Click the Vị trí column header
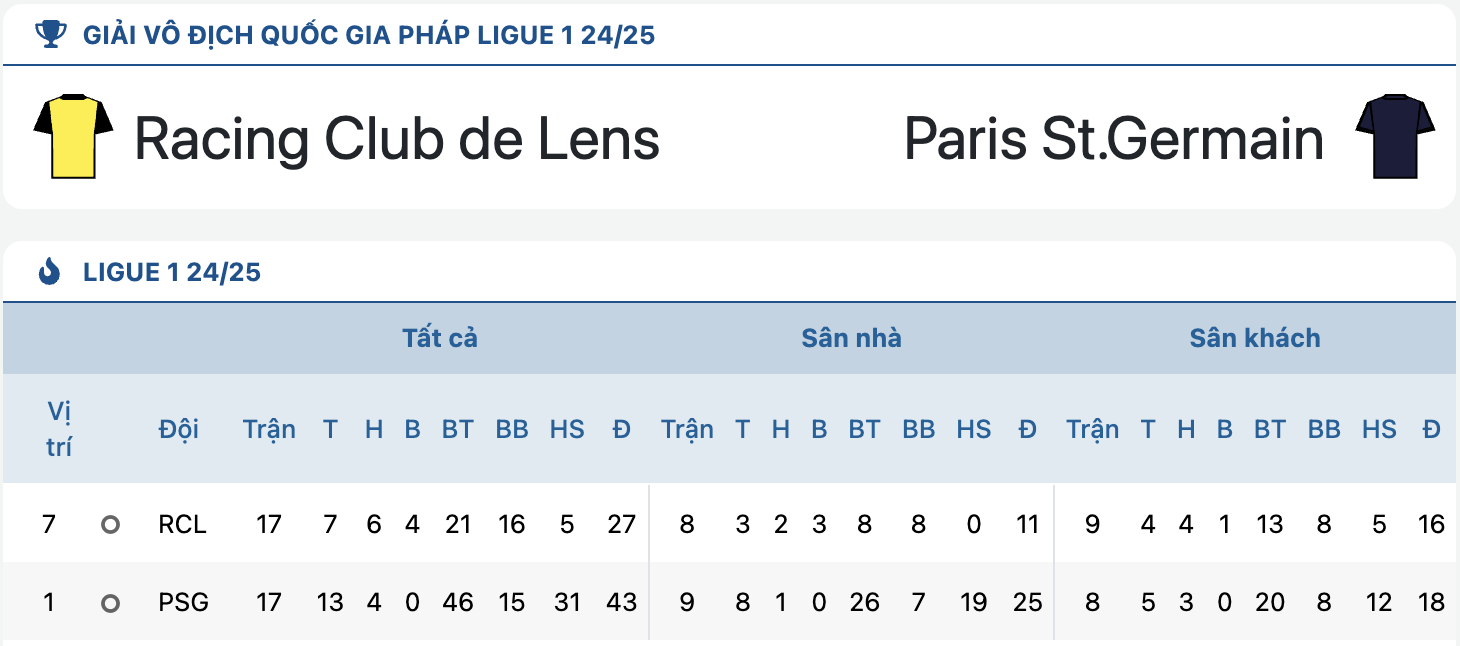The width and height of the screenshot is (1460, 646). tap(59, 429)
